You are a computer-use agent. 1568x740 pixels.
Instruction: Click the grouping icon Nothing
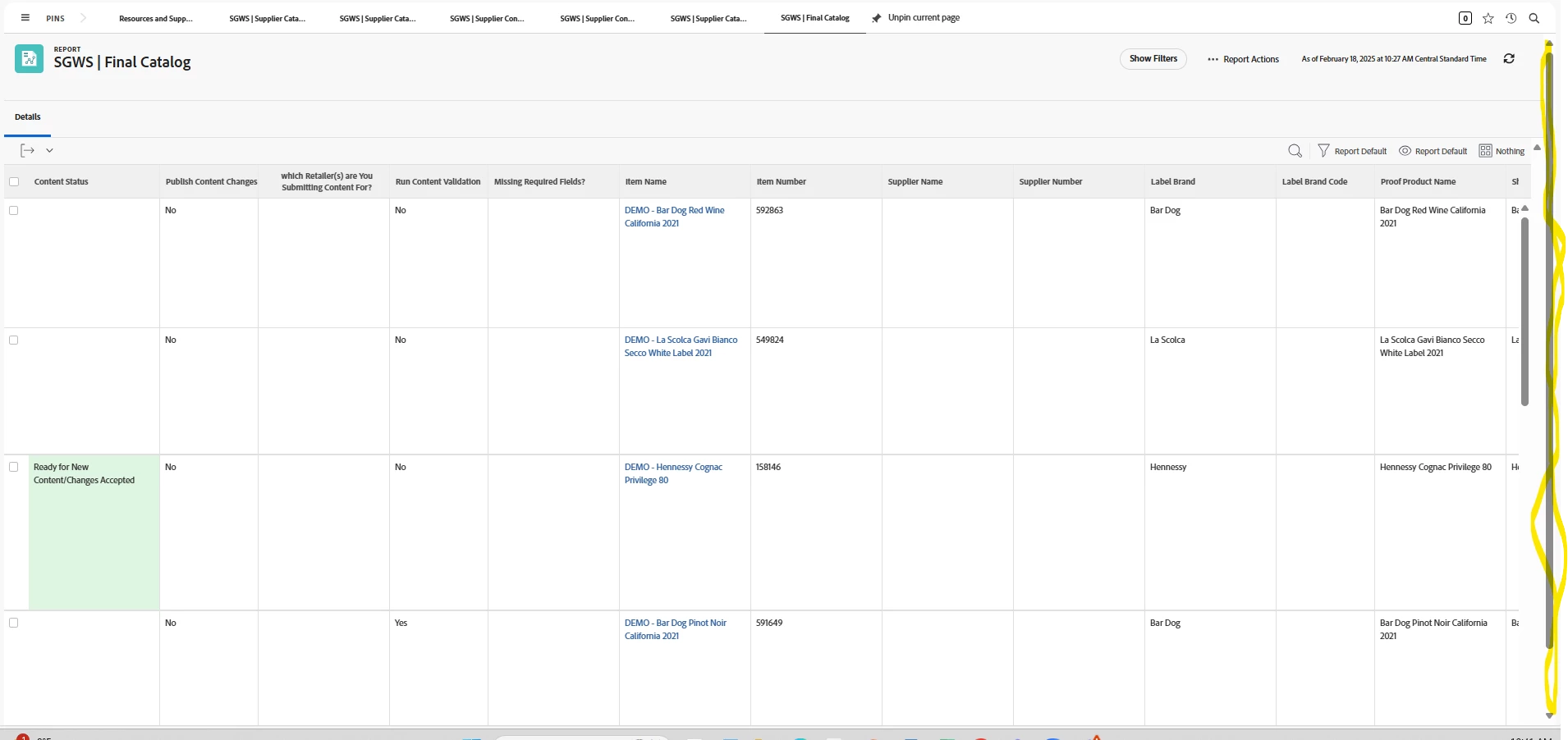[1486, 151]
